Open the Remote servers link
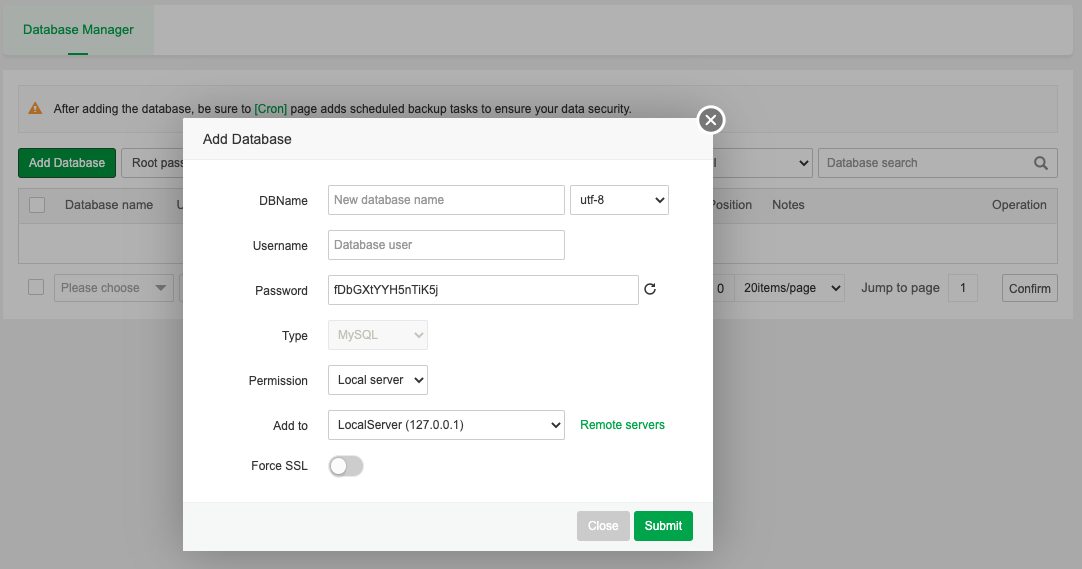Screen dimensions: 1082x569 [622, 425]
